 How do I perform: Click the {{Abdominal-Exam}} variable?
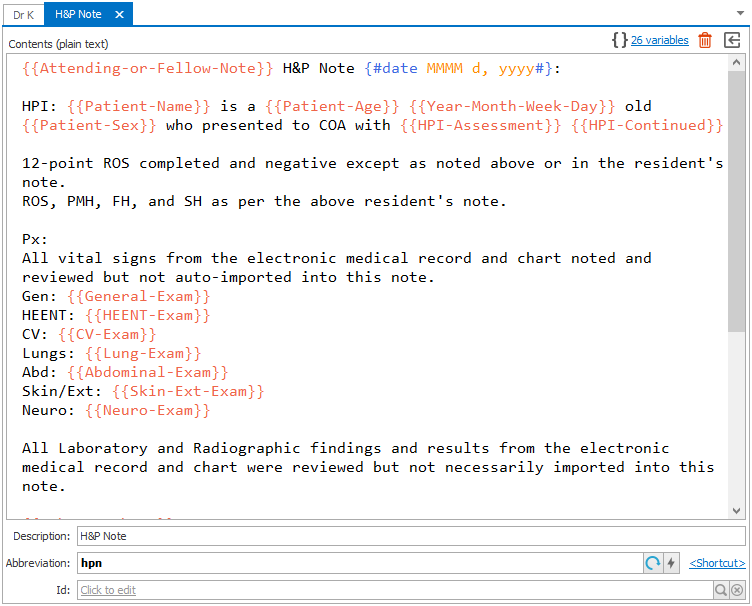148,372
